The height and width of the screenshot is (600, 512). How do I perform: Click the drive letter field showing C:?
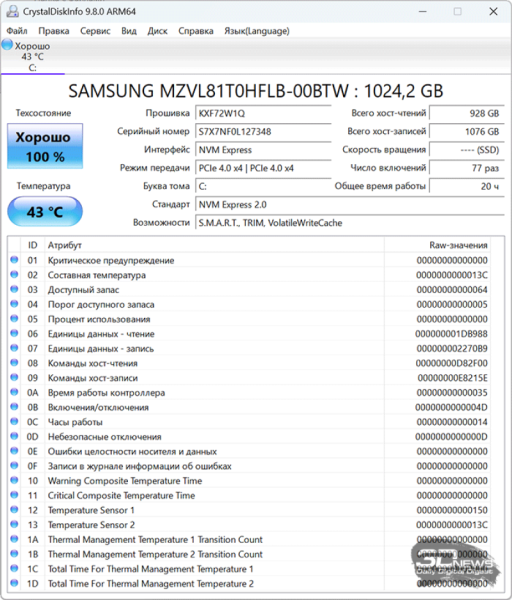(x=263, y=186)
